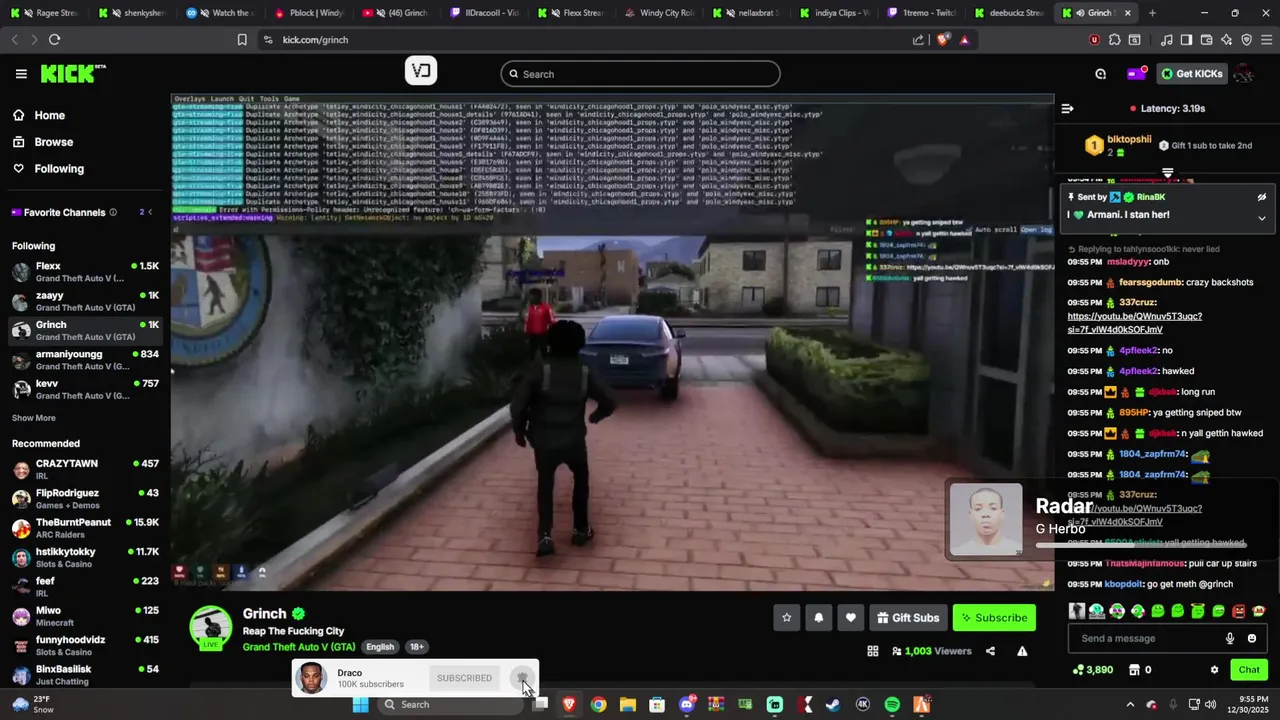Click the Kick search box
The width and height of the screenshot is (1280, 720).
tap(640, 74)
